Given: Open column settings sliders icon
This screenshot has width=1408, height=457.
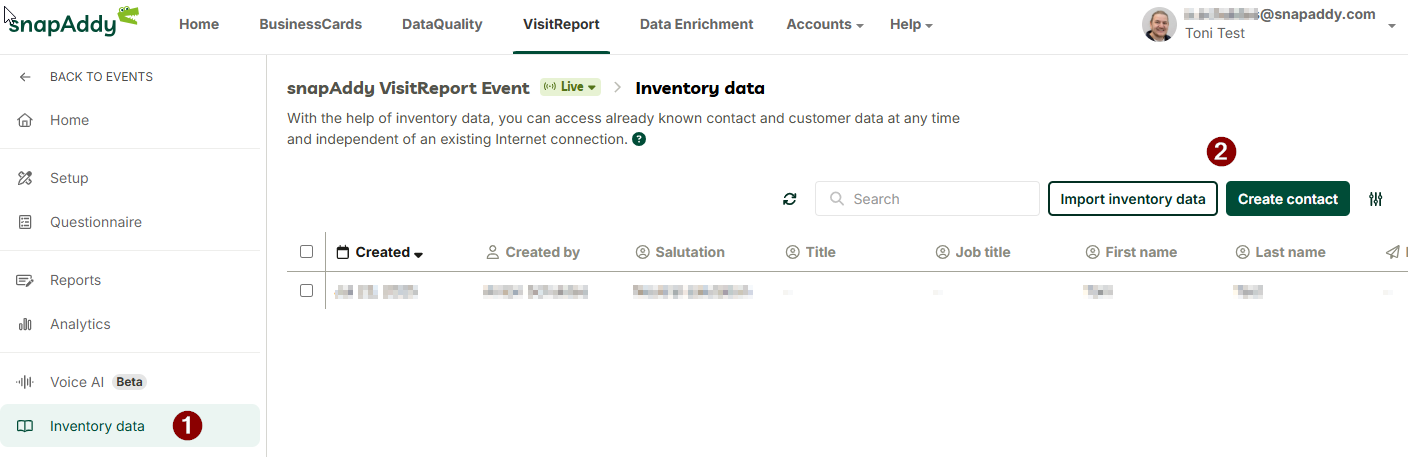Looking at the screenshot, I should tap(1376, 199).
